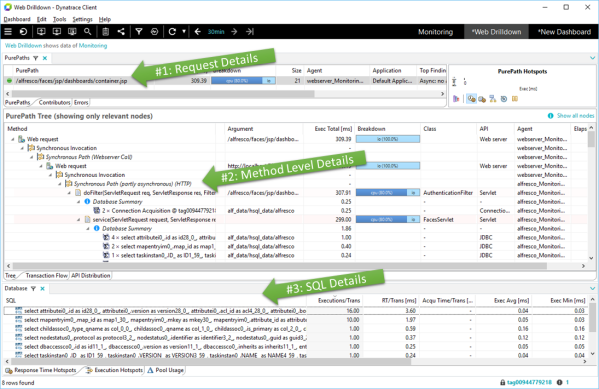Image resolution: width=599 pixels, height=389 pixels.
Task: Open the Dashboard menu
Action: coord(17,19)
